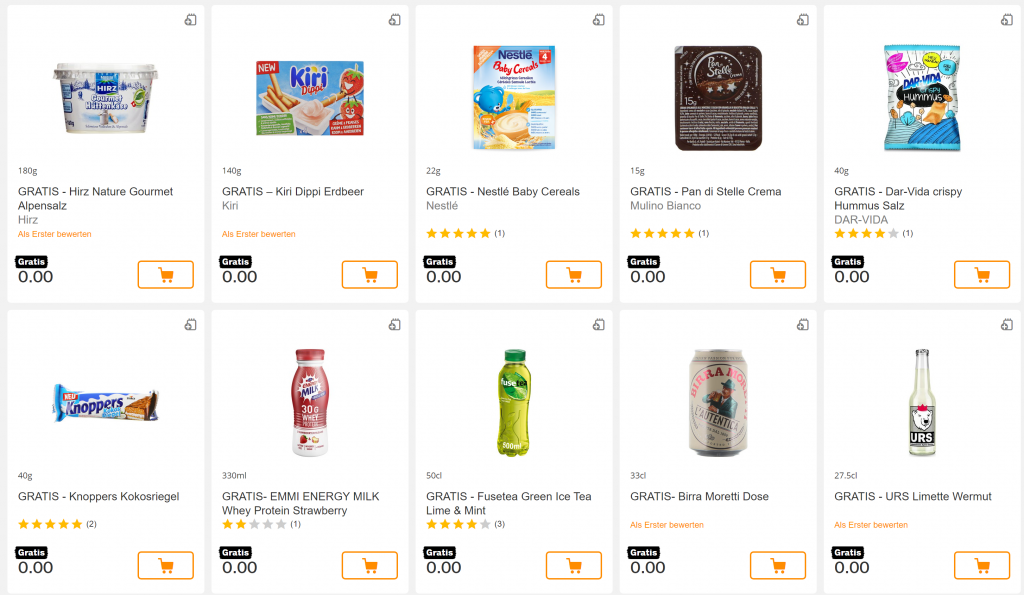Add URS Limette Wermut to cart
The height and width of the screenshot is (595, 1024).
click(981, 565)
